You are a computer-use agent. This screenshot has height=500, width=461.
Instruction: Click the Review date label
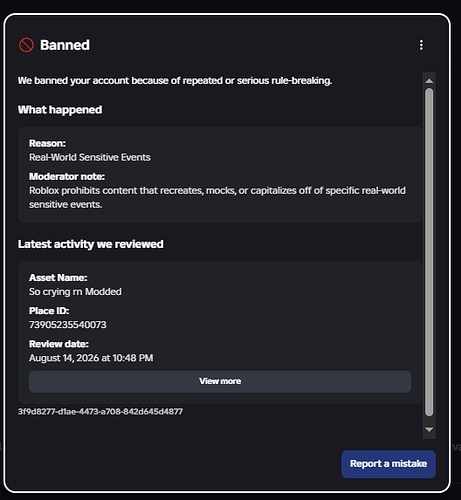pyautogui.click(x=59, y=344)
